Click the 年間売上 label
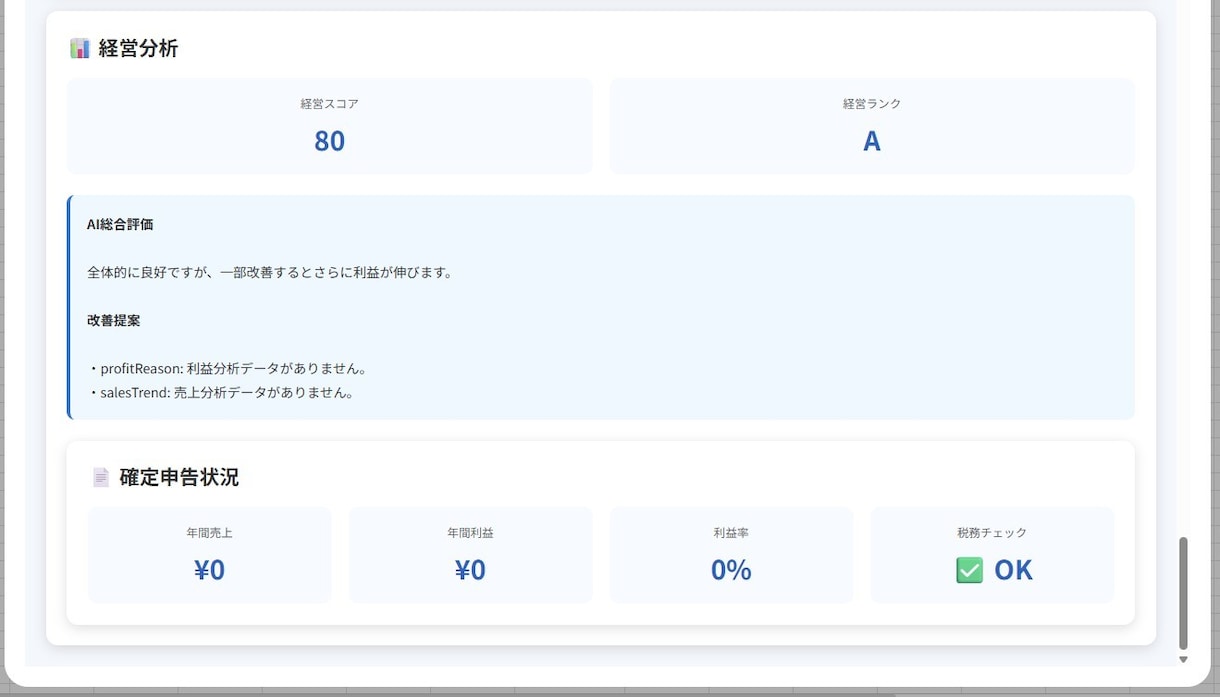 tap(210, 533)
